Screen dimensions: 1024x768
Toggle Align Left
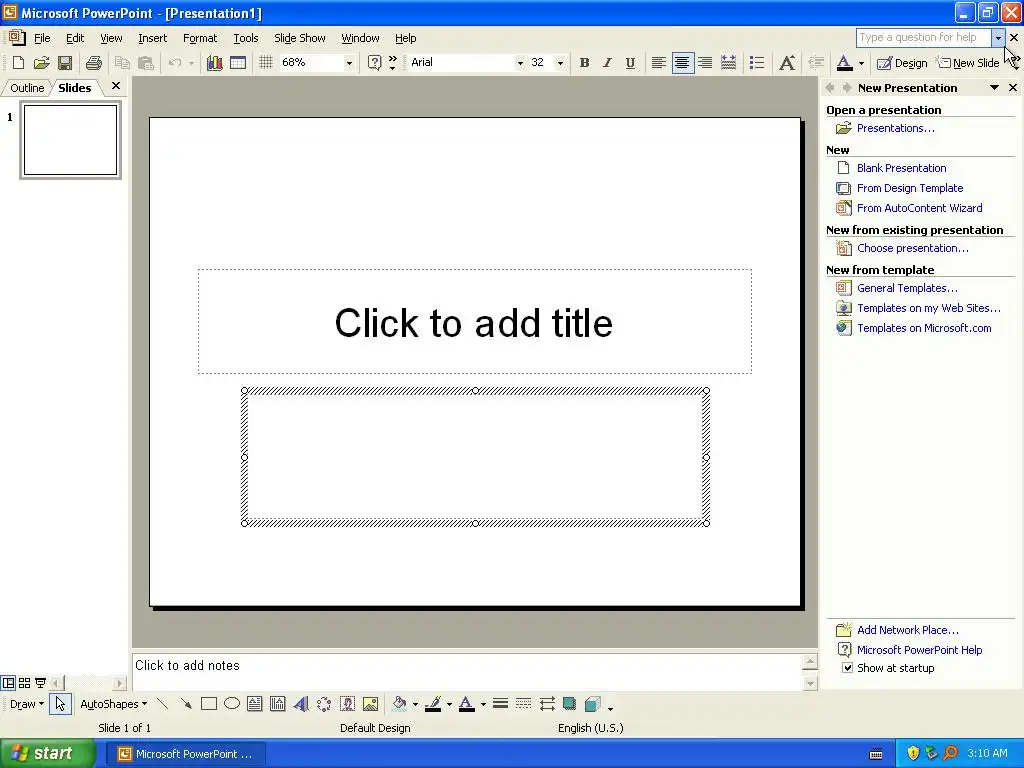pos(659,63)
